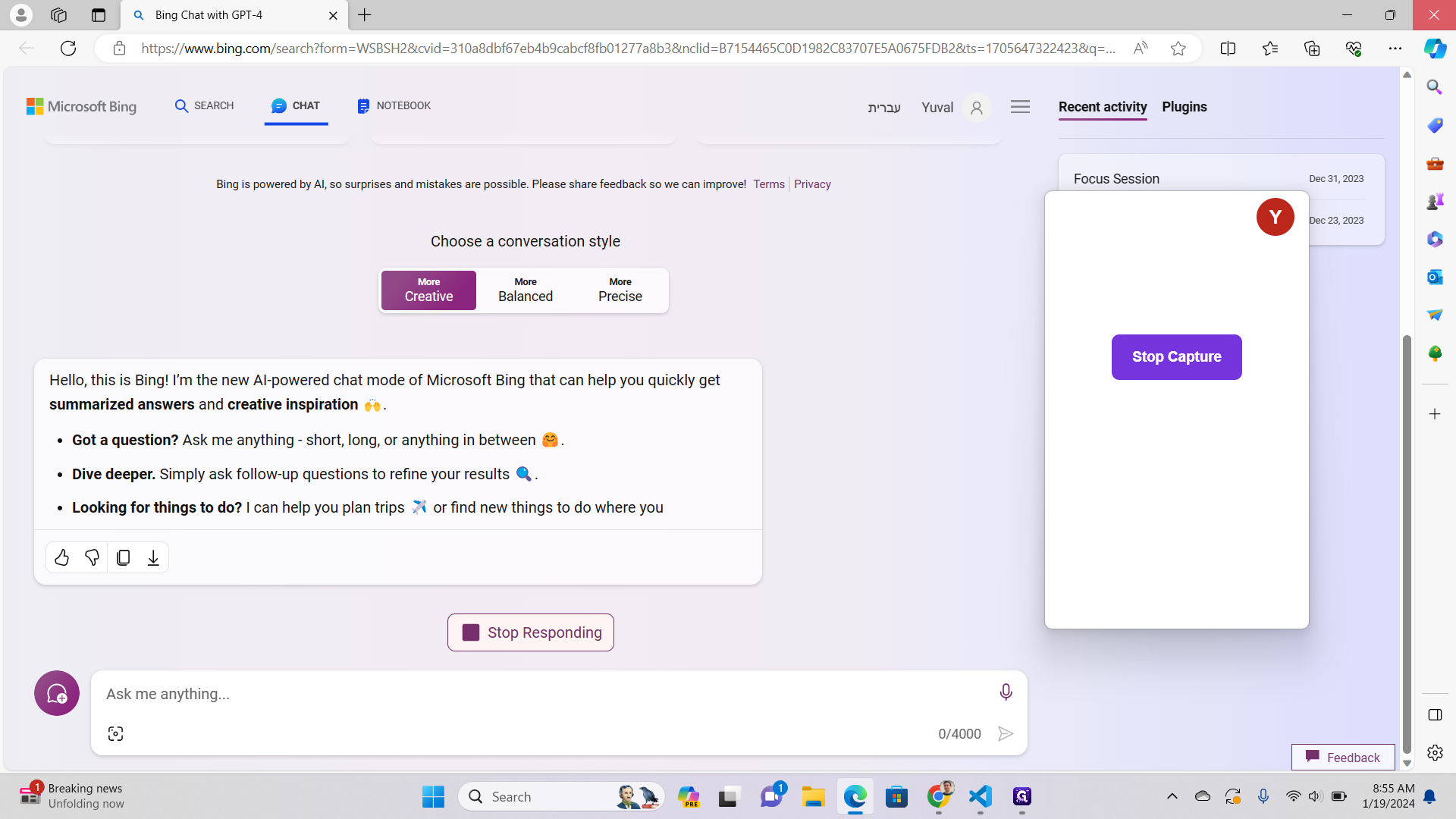This screenshot has height=819, width=1456.
Task: Click the Feedback button
Action: point(1343,757)
